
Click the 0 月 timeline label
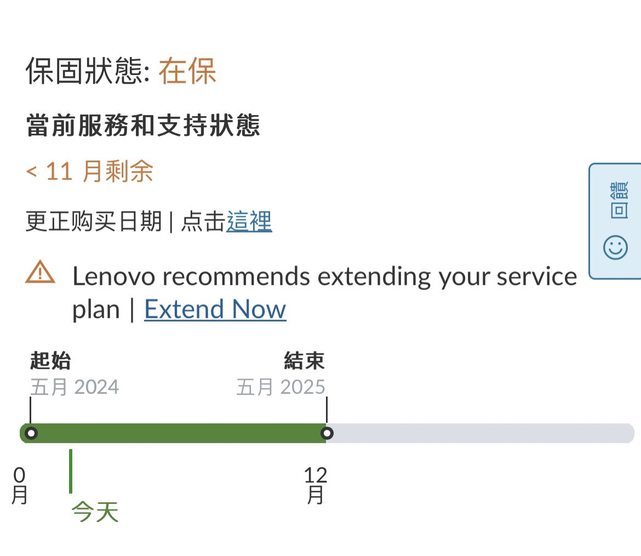(x=20, y=485)
